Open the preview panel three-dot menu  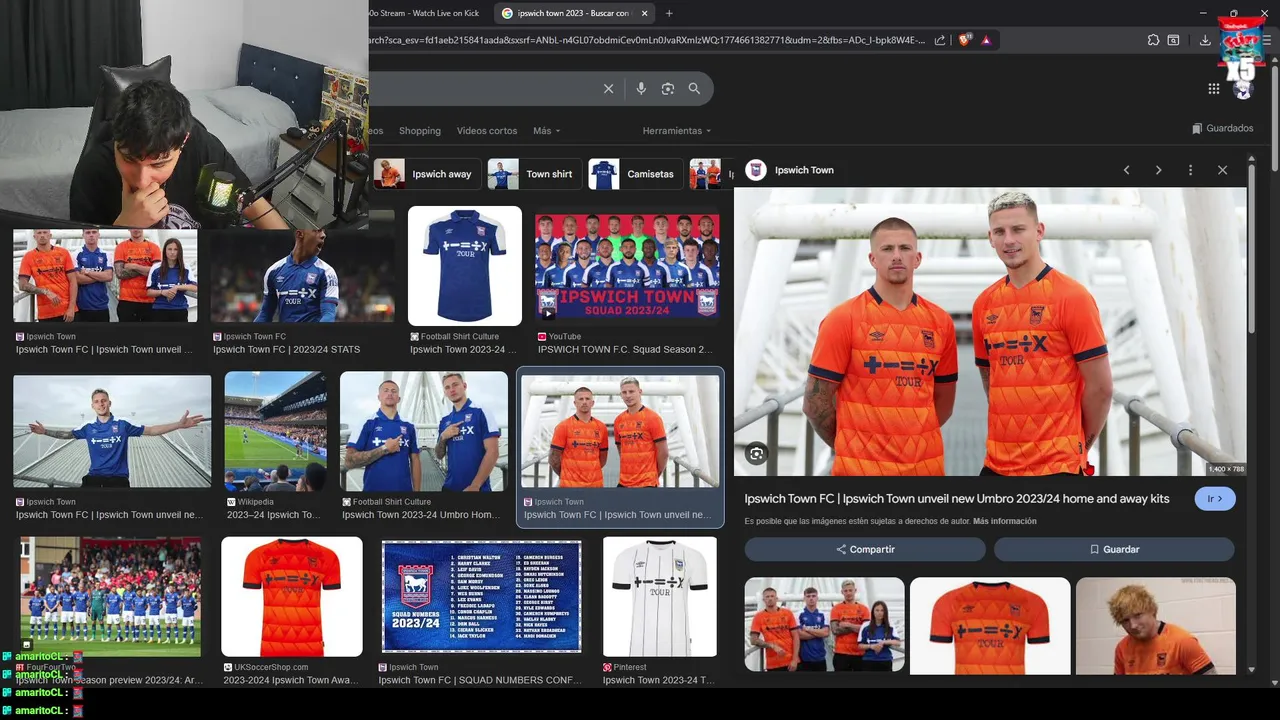click(x=1190, y=170)
